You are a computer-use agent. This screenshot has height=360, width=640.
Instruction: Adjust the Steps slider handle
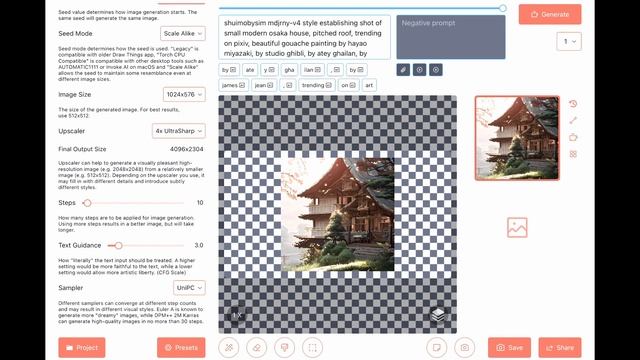(x=87, y=203)
